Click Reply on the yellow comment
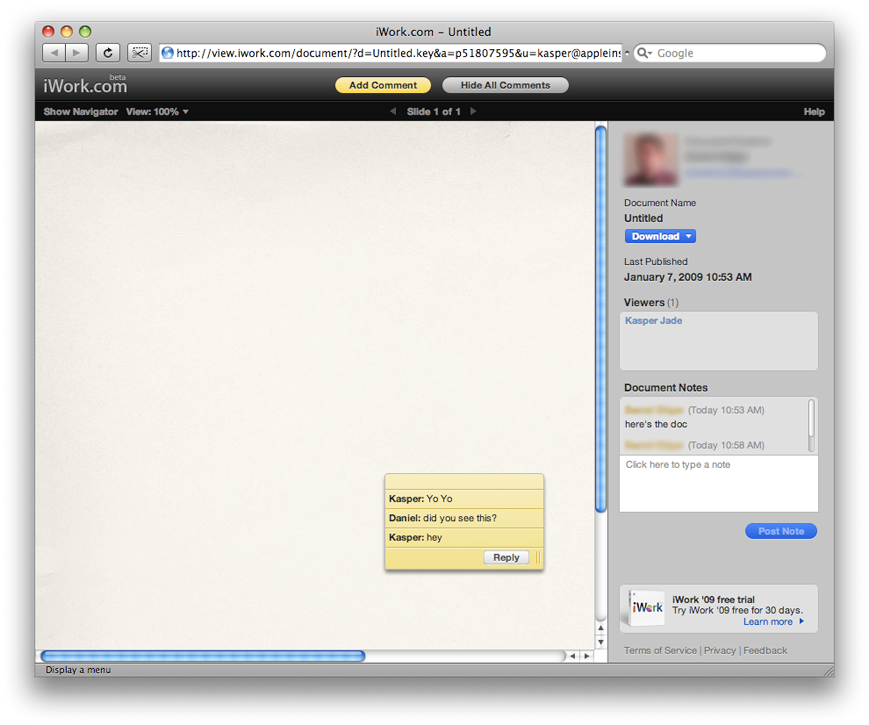This screenshot has height=725, width=869. point(506,557)
